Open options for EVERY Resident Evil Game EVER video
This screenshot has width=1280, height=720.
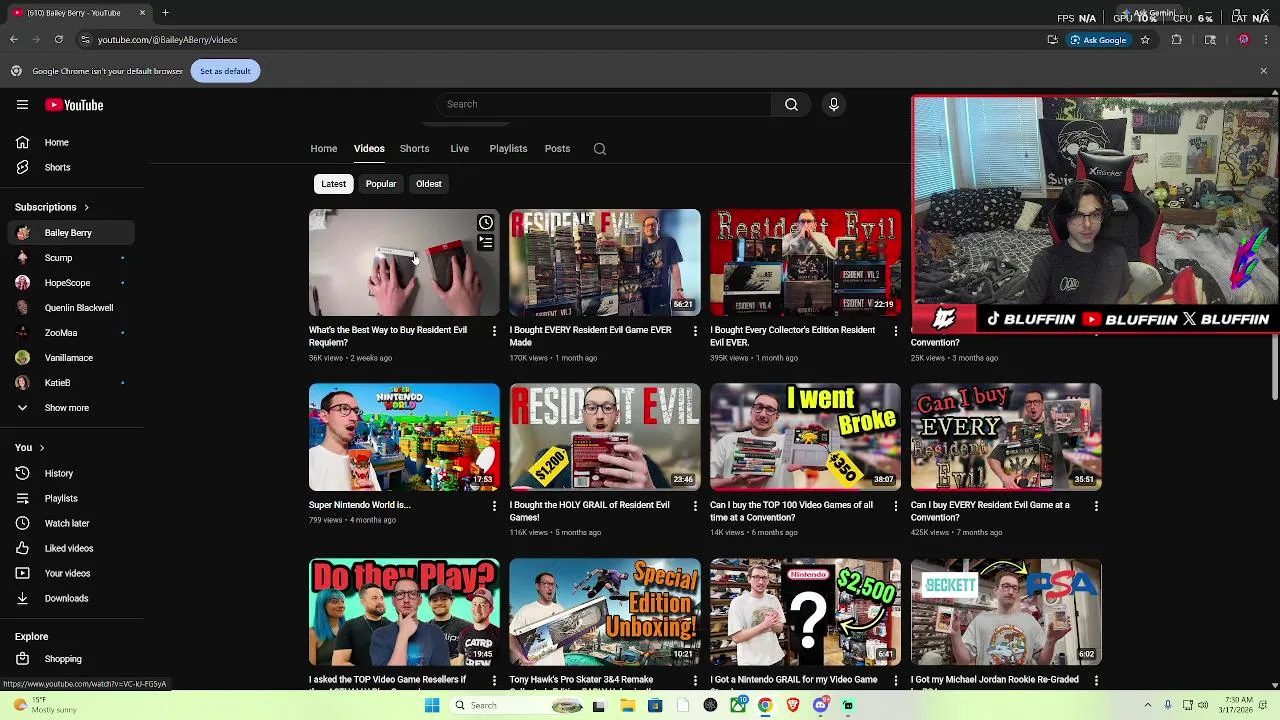tap(695, 330)
